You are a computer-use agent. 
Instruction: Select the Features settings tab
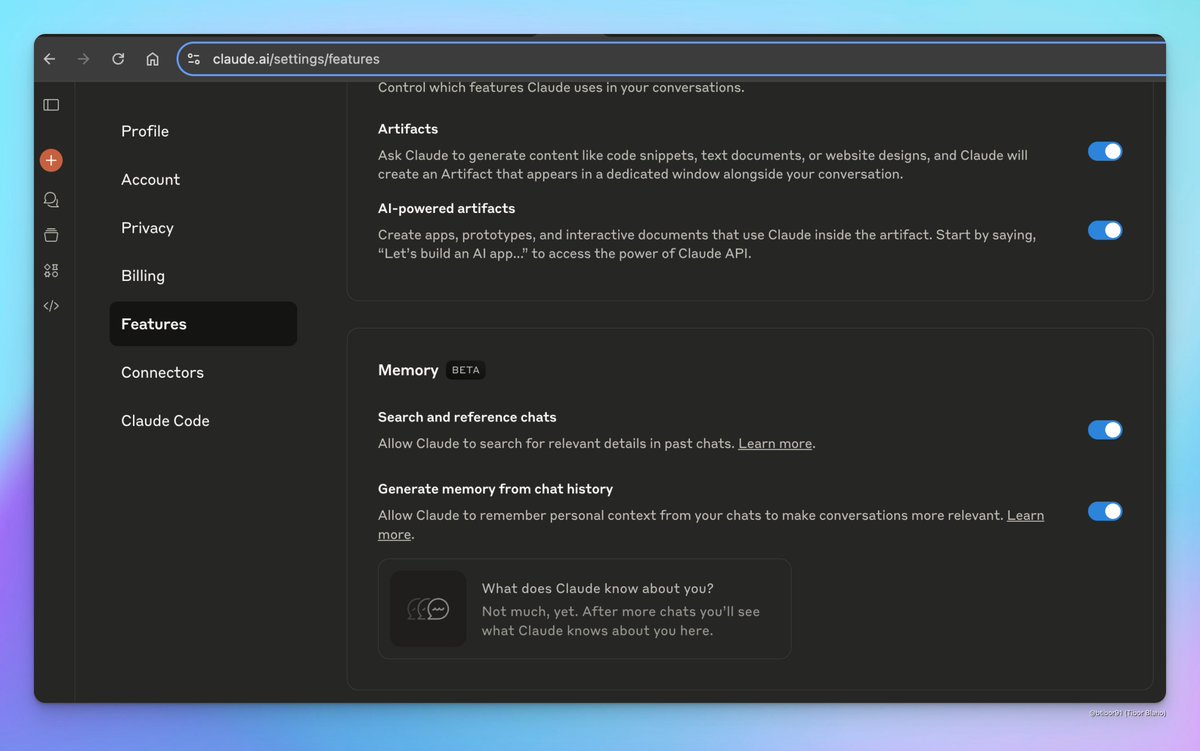[203, 324]
